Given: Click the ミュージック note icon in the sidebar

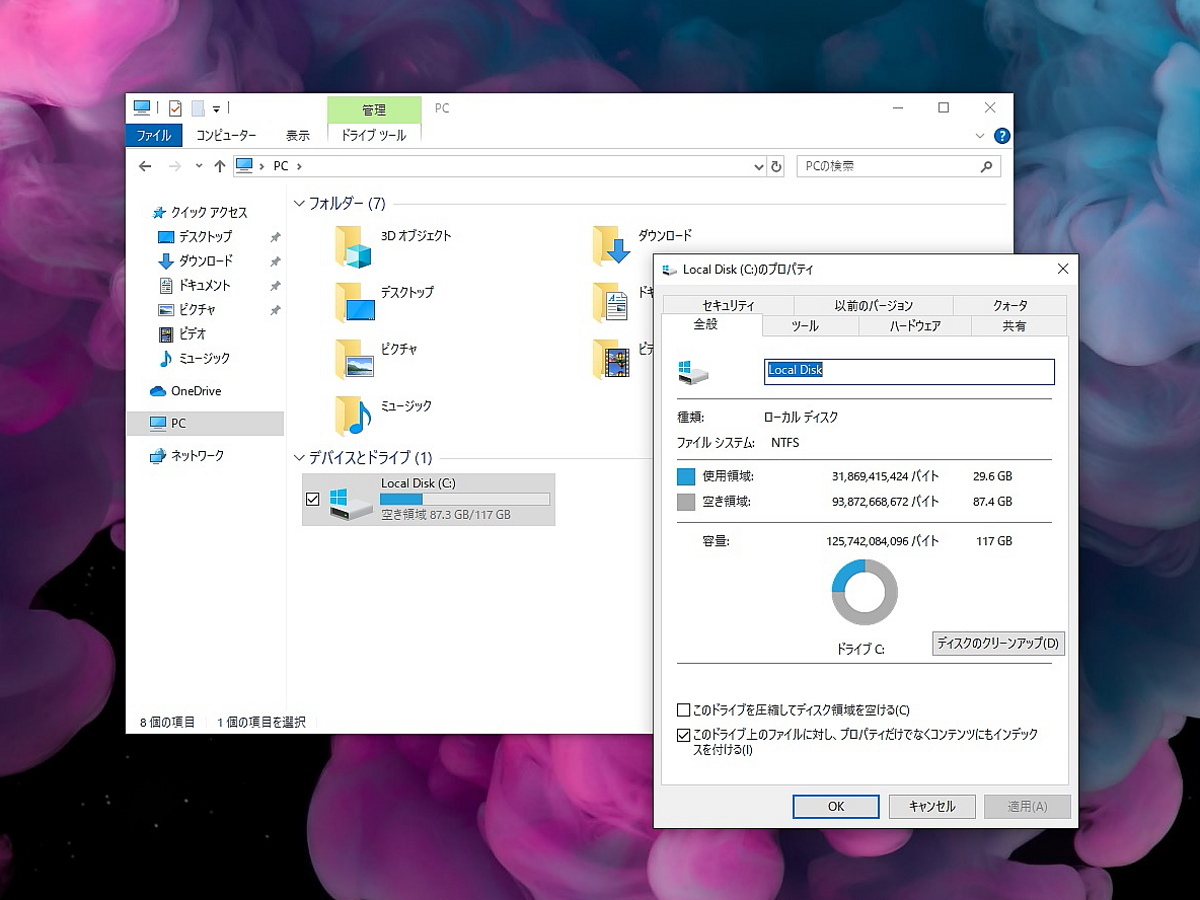Looking at the screenshot, I should pyautogui.click(x=166, y=358).
